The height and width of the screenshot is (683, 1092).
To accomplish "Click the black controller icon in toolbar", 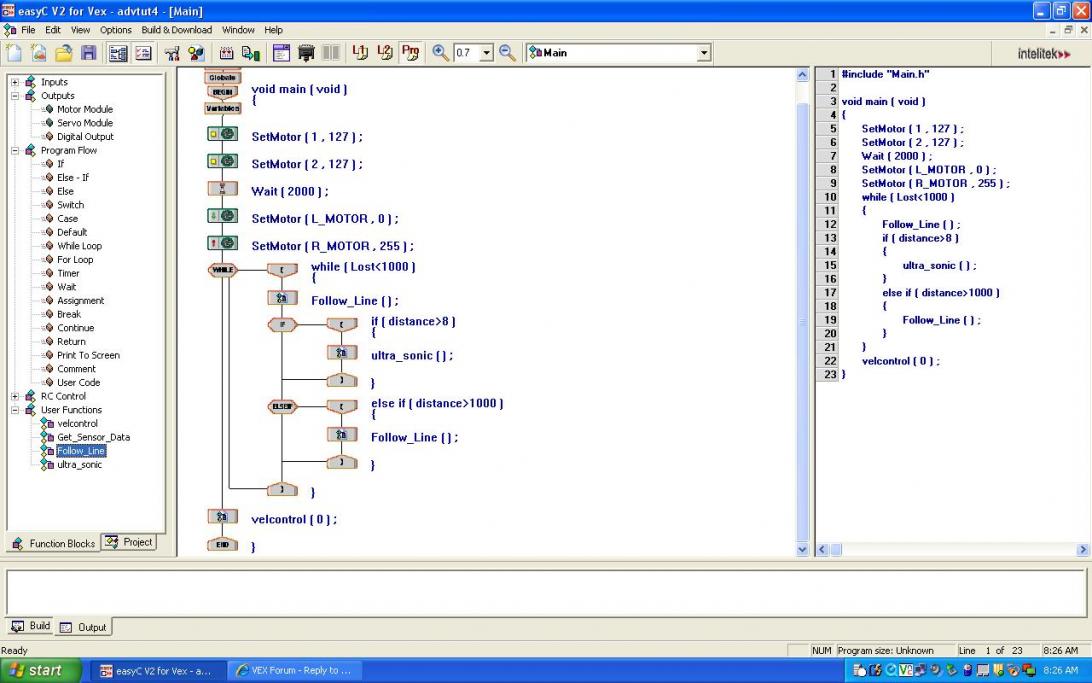I will (306, 53).
